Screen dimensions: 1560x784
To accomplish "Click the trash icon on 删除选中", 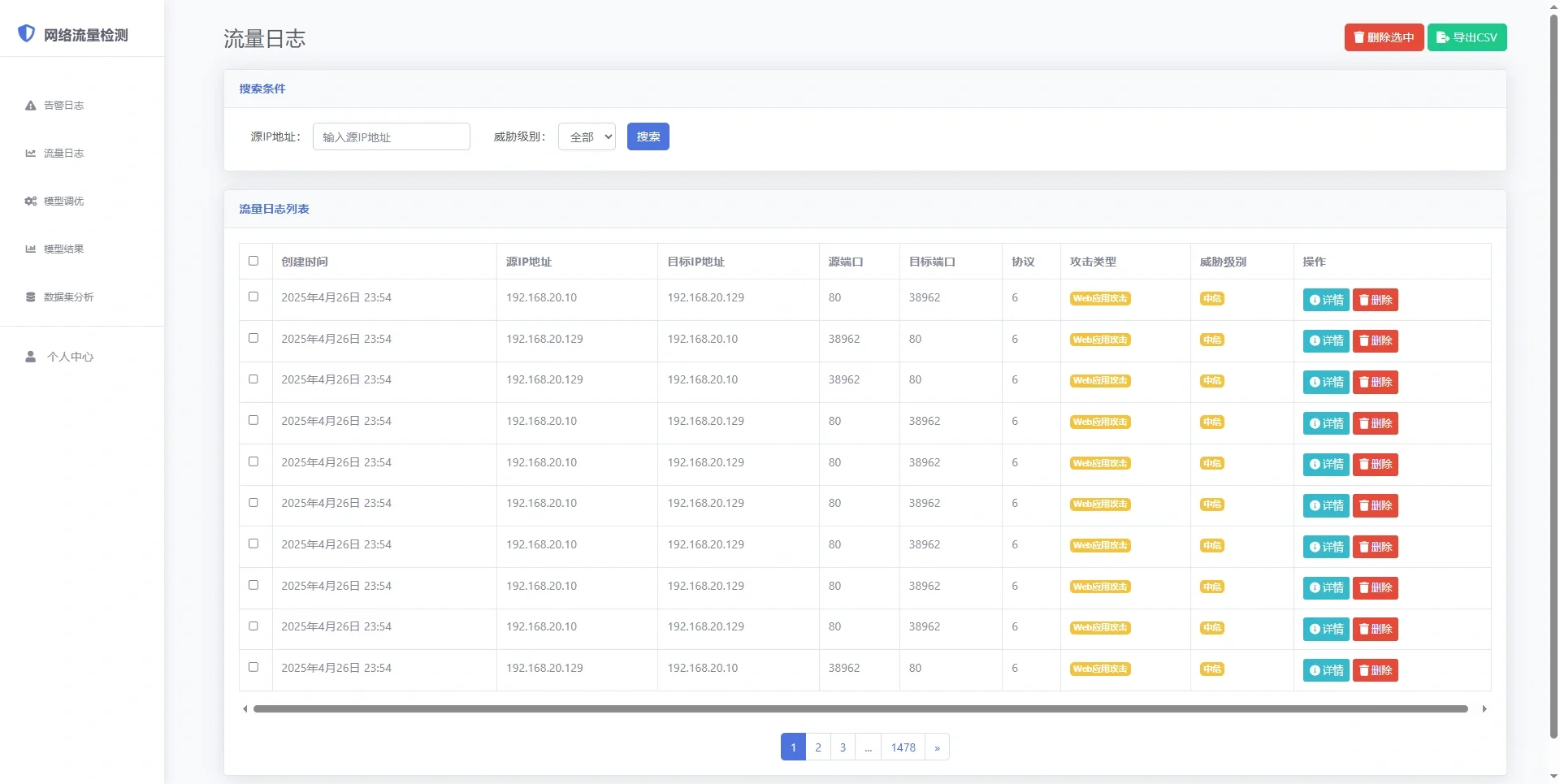I will coord(1358,37).
